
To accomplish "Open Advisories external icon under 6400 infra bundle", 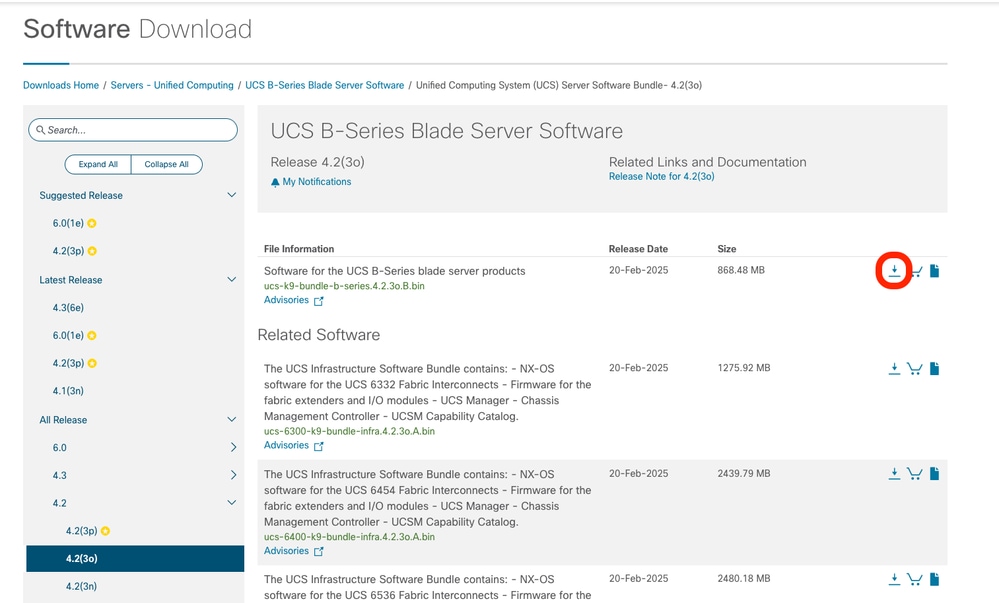I will pos(319,551).
